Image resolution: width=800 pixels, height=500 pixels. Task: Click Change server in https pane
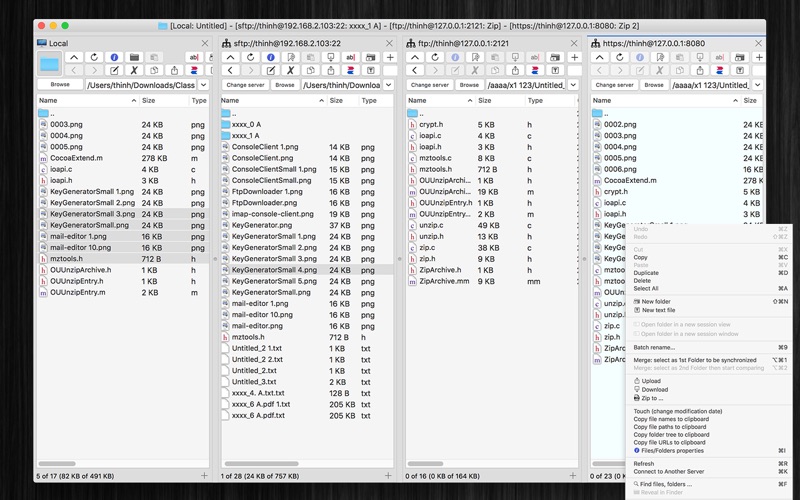[614, 85]
